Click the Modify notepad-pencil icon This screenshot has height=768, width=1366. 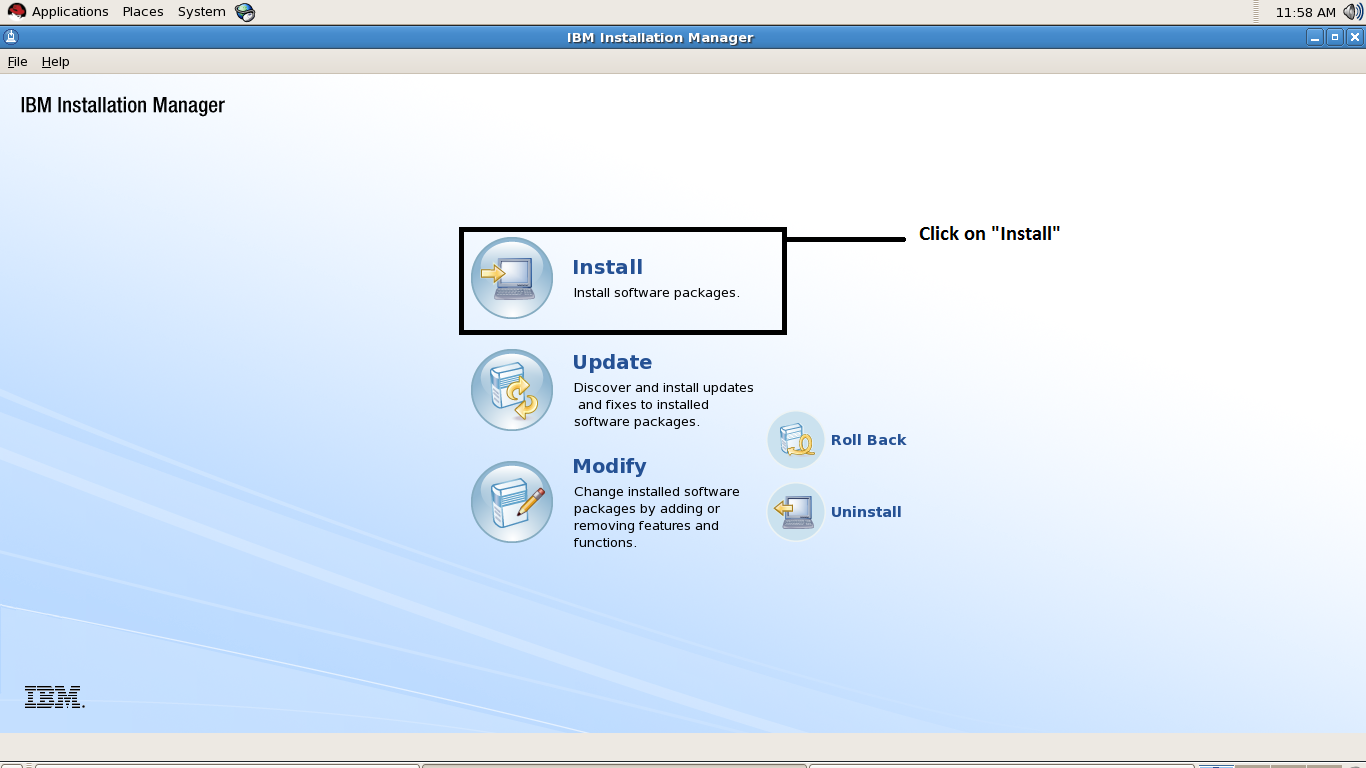(512, 502)
